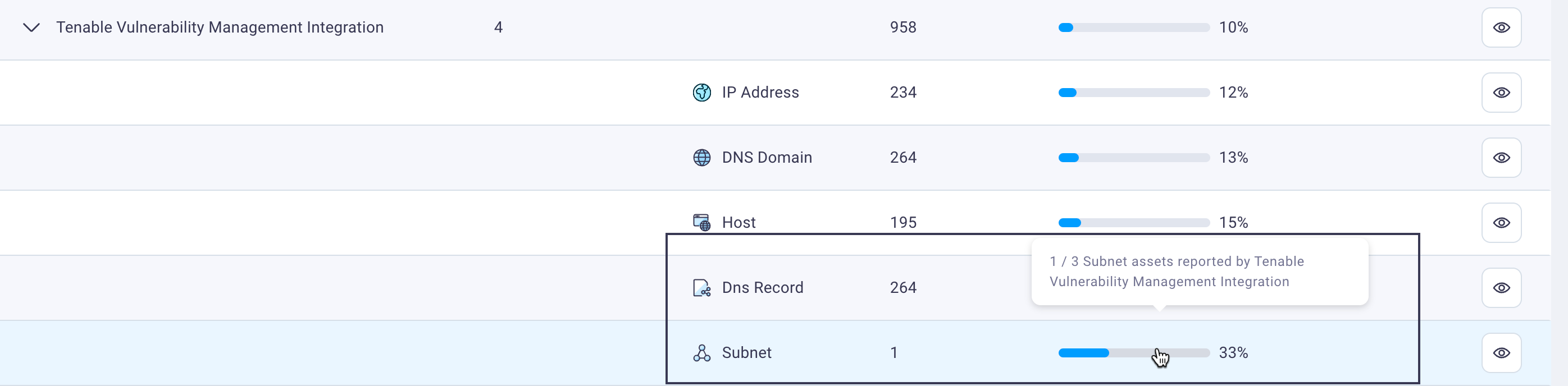Click the eye icon in the Subnet row

click(1501, 352)
